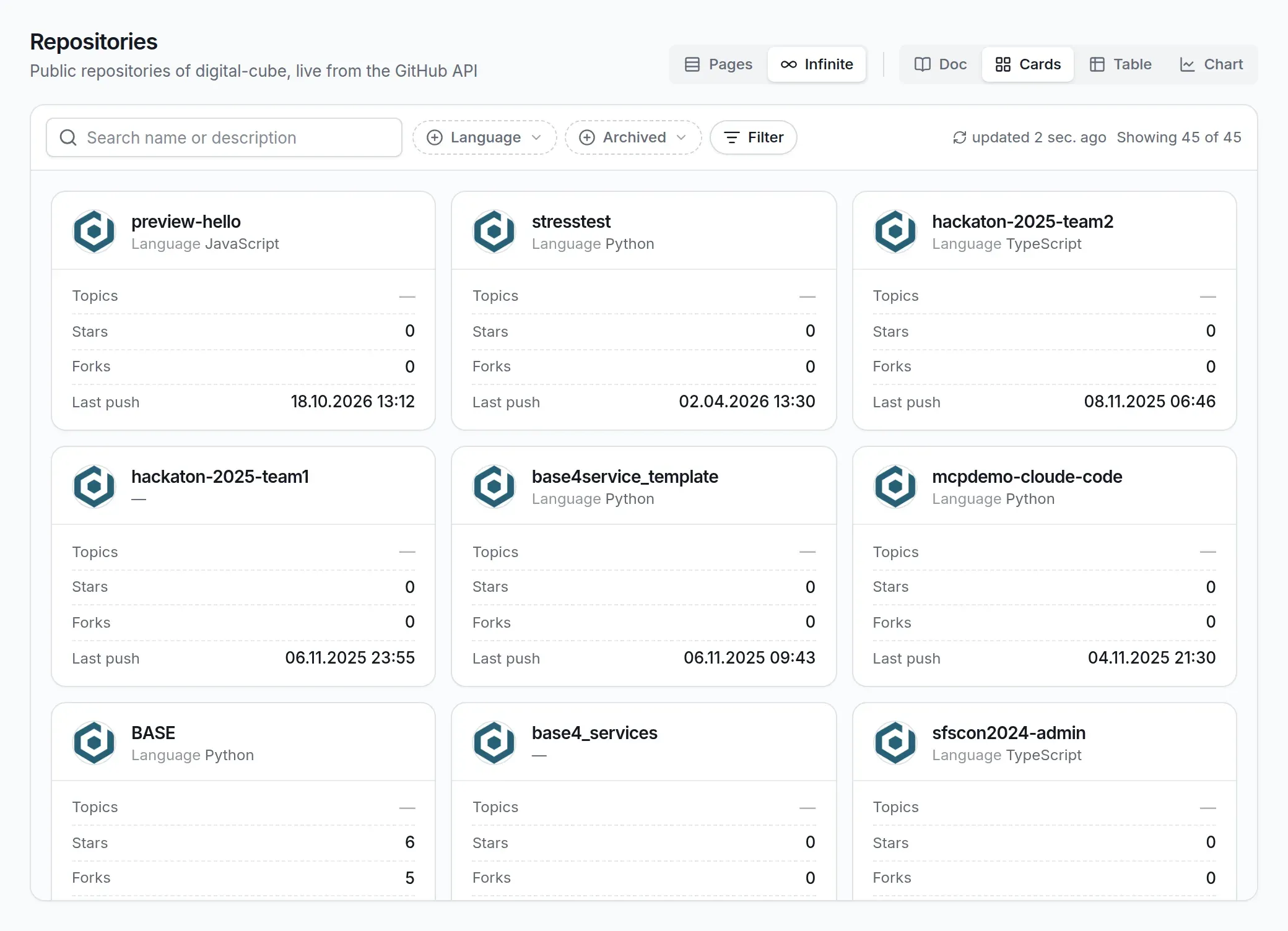Click the chevron on the Archived filter
Image resolution: width=1288 pixels, height=931 pixels.
coord(681,137)
